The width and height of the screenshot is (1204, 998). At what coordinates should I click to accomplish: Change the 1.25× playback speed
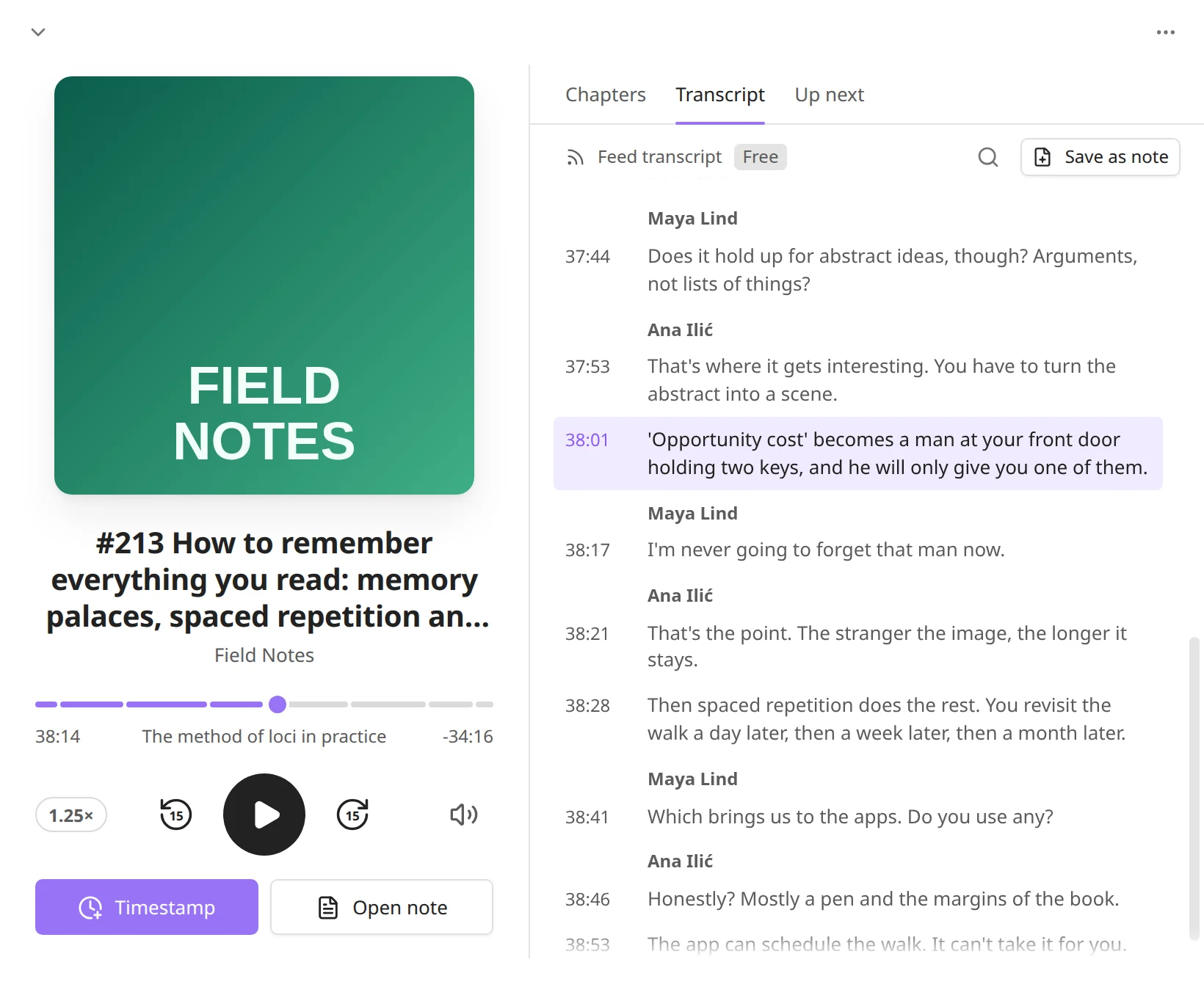point(71,815)
